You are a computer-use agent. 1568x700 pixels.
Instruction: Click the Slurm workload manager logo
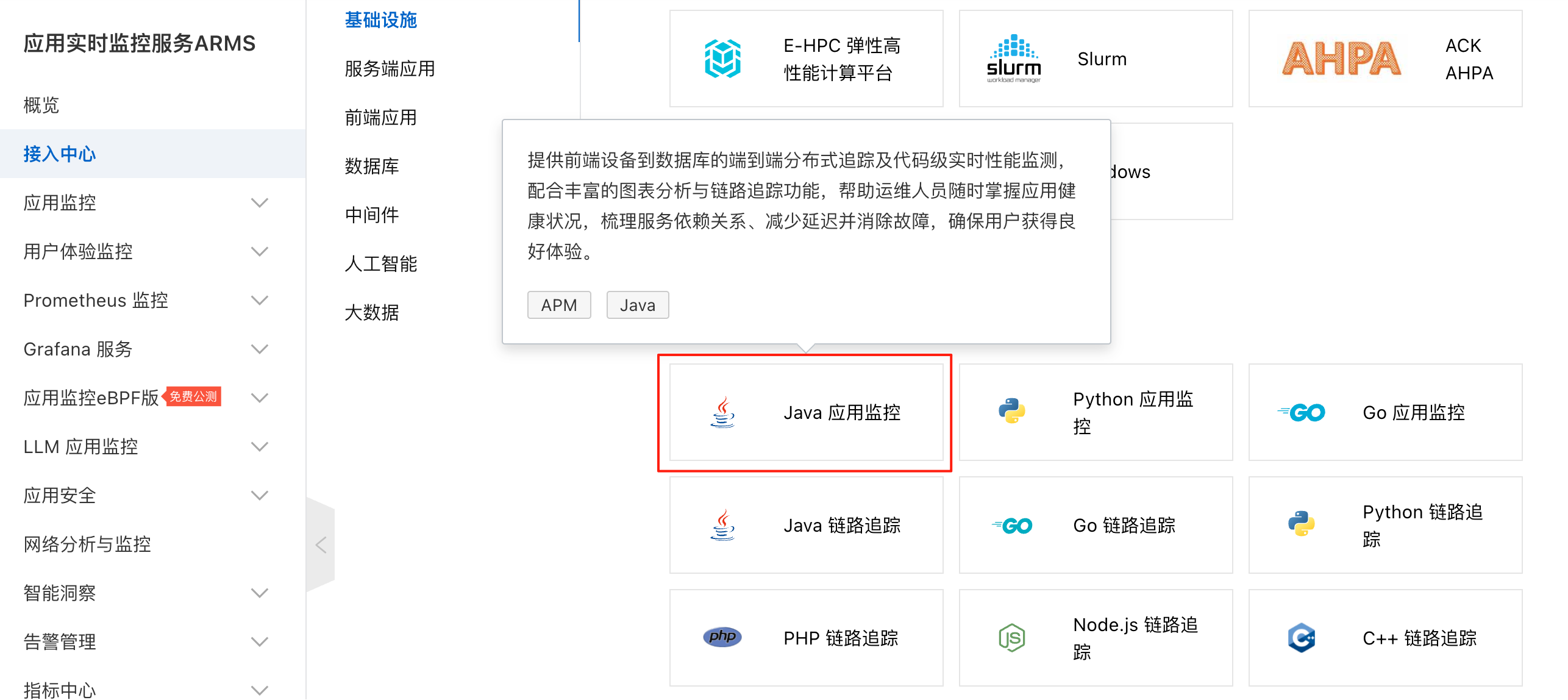(1014, 59)
